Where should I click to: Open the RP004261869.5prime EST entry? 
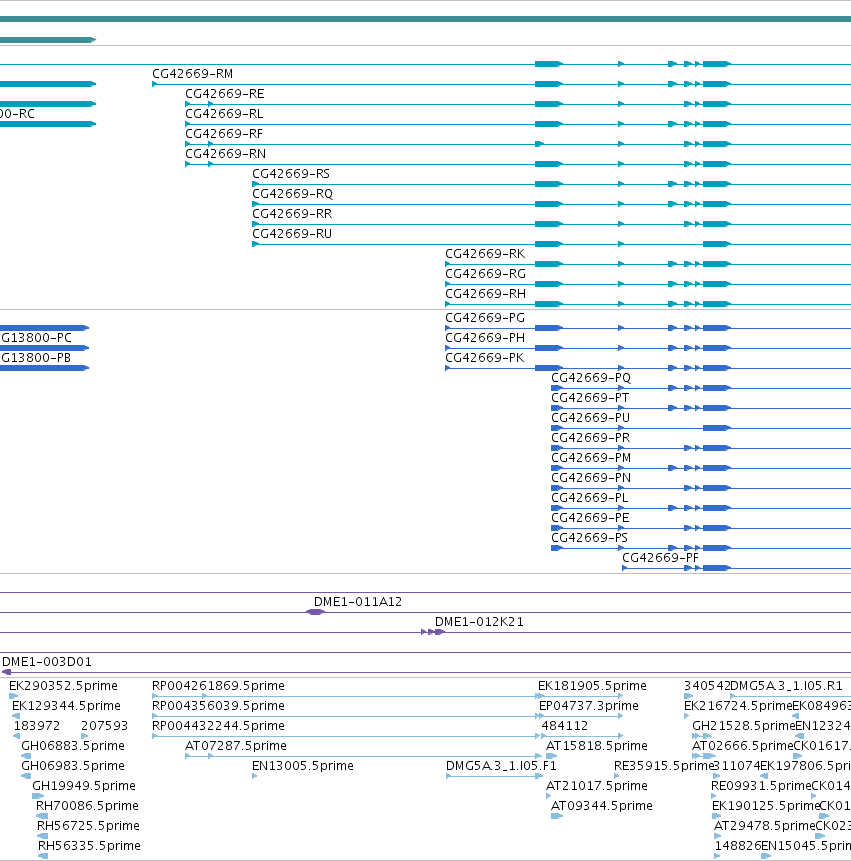(x=219, y=686)
